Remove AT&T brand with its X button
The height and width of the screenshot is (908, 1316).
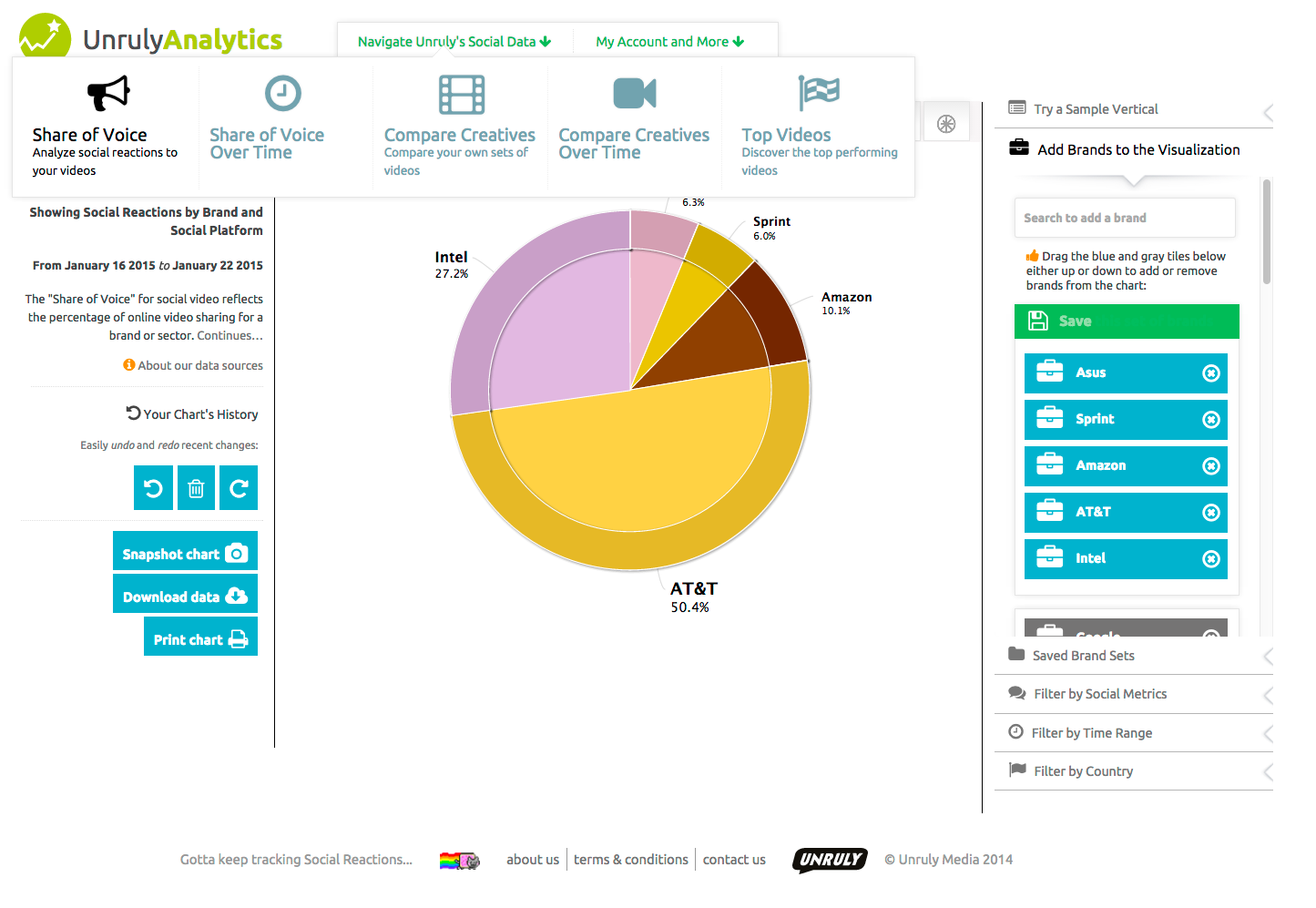[x=1211, y=512]
